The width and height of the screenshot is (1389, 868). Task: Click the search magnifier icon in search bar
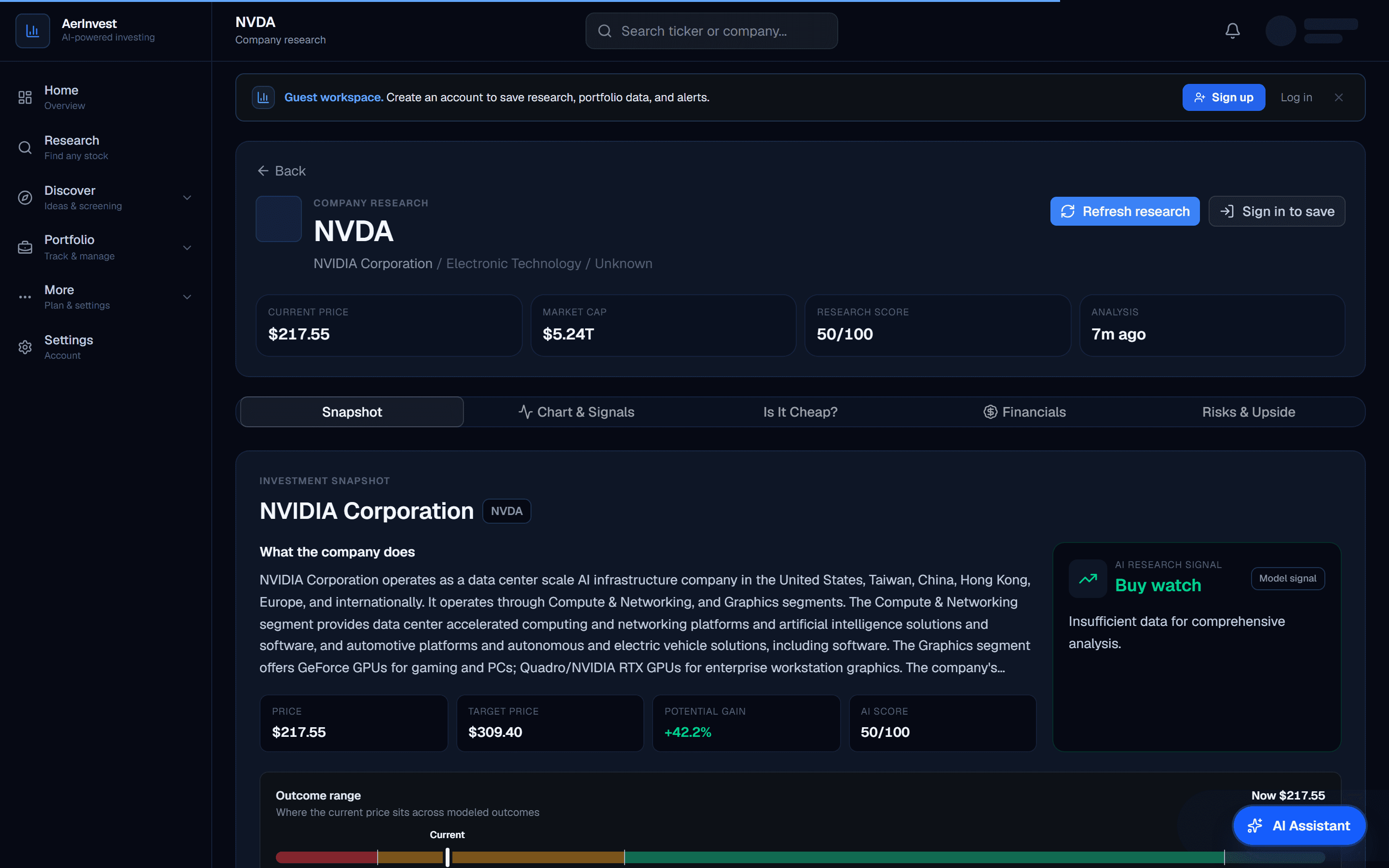tap(604, 31)
